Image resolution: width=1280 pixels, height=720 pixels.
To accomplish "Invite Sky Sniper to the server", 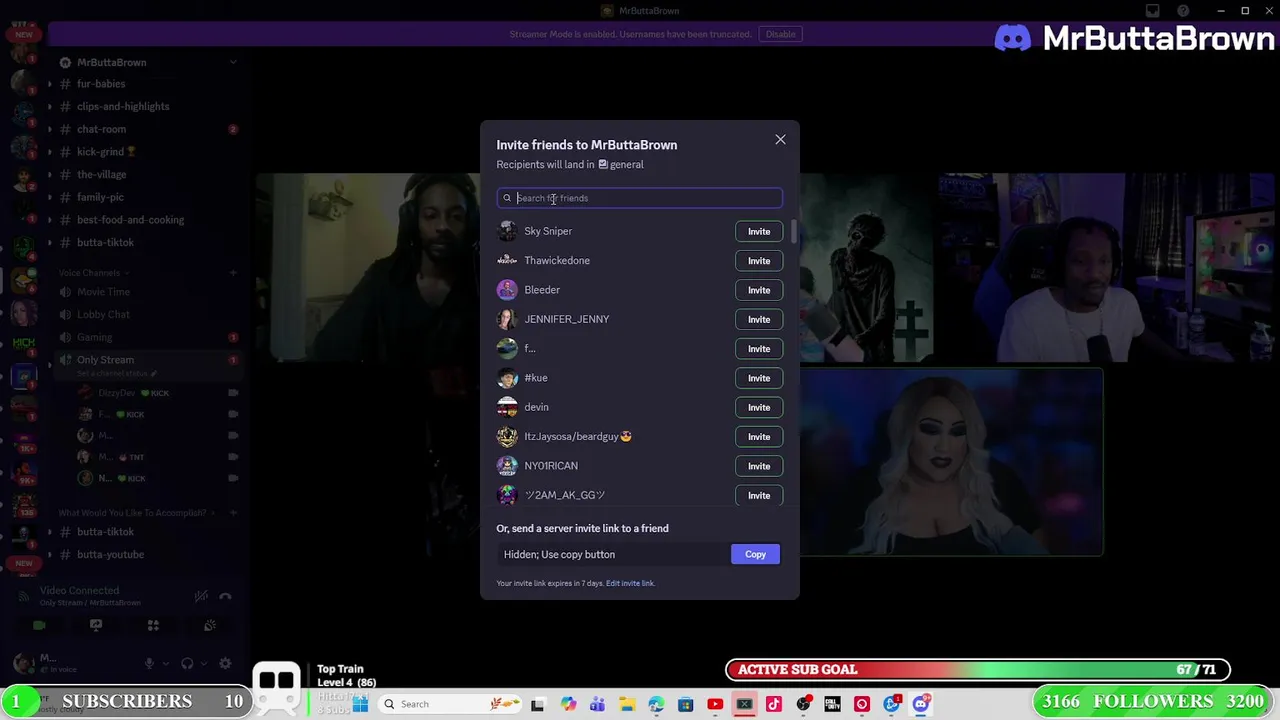I will coord(759,231).
